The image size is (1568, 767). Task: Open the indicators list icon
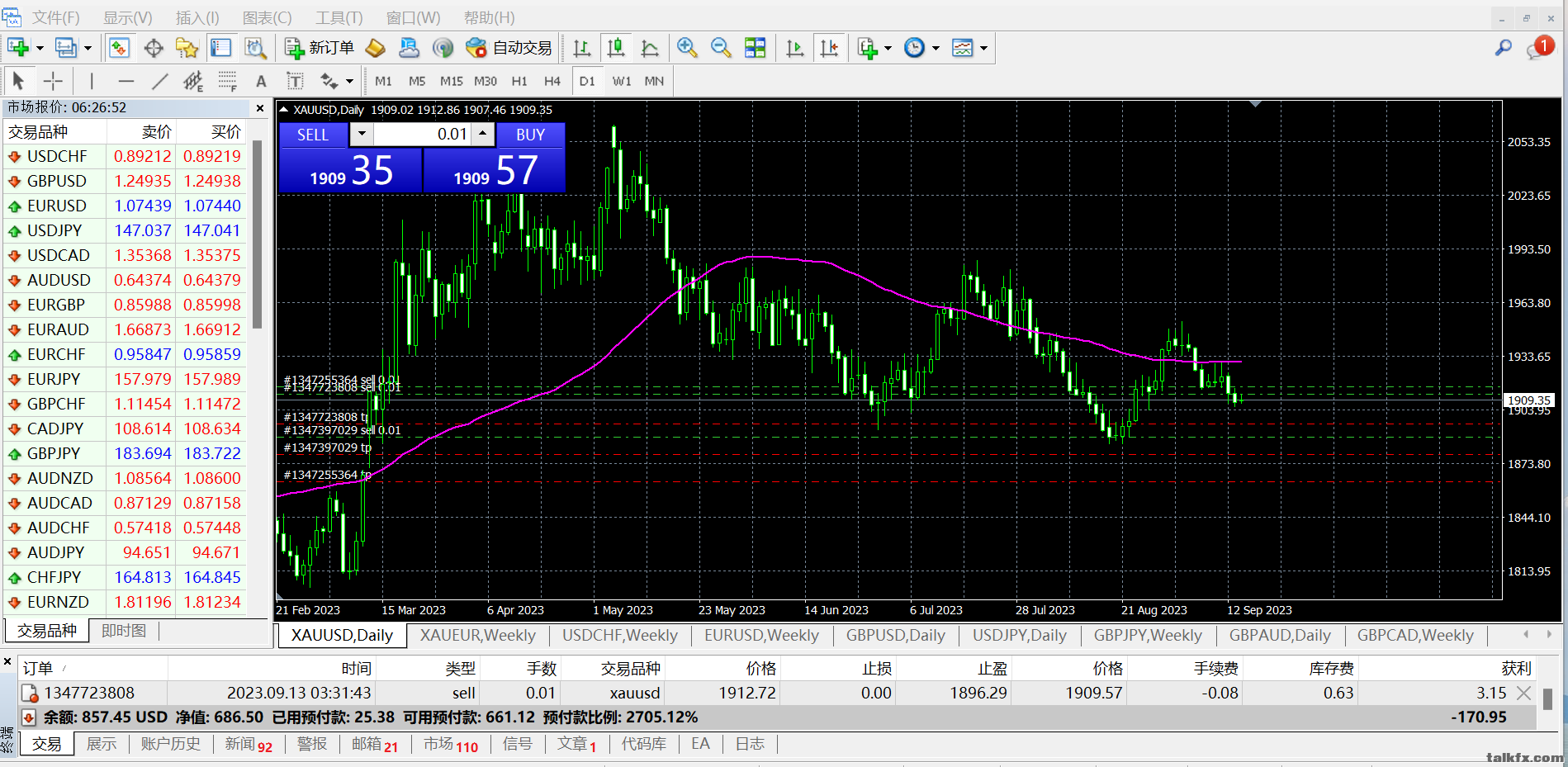(x=867, y=48)
